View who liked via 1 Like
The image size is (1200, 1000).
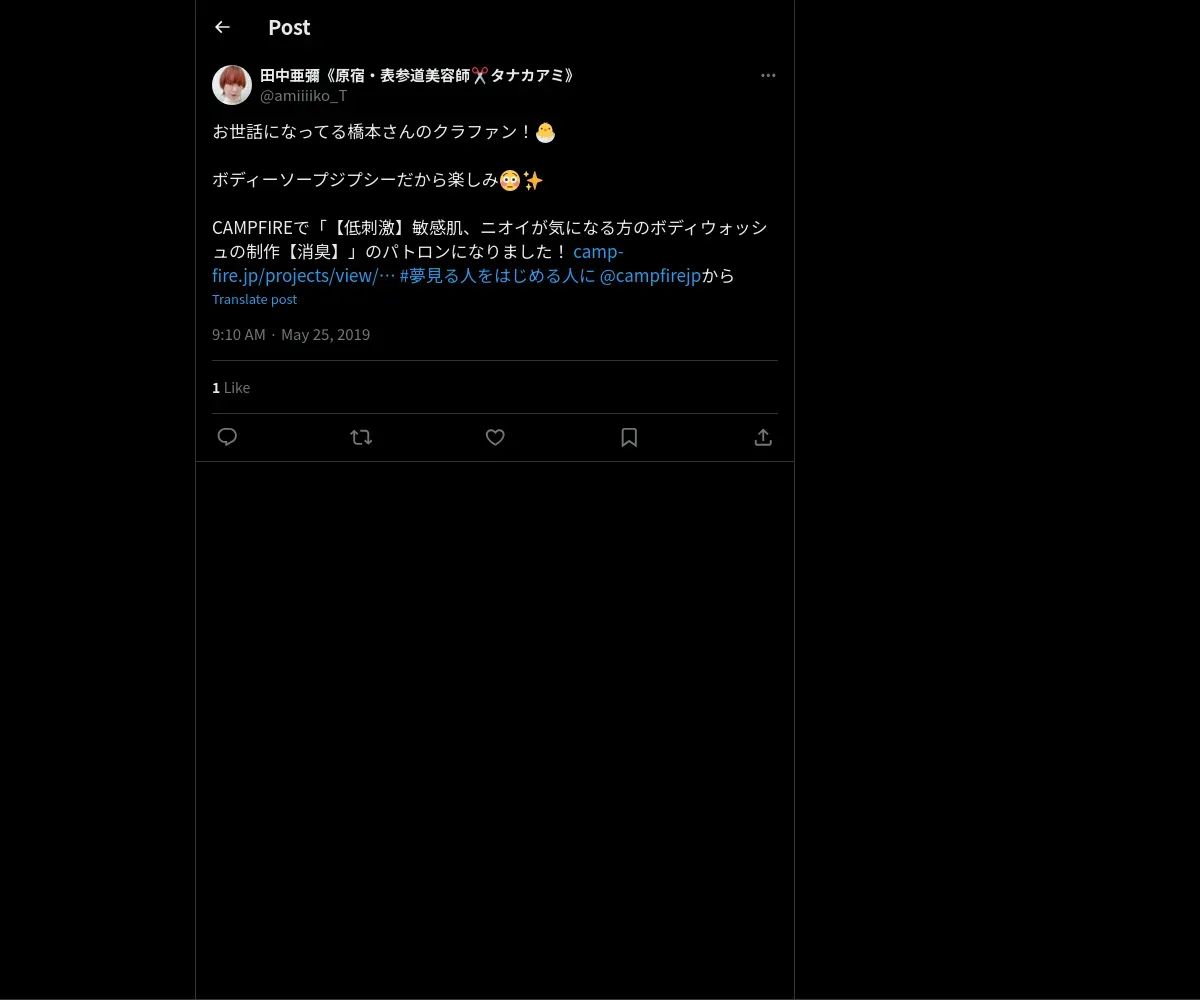(x=231, y=388)
